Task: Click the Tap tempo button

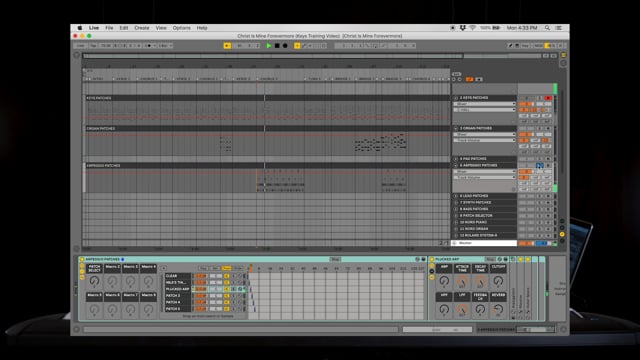Action: point(93,46)
